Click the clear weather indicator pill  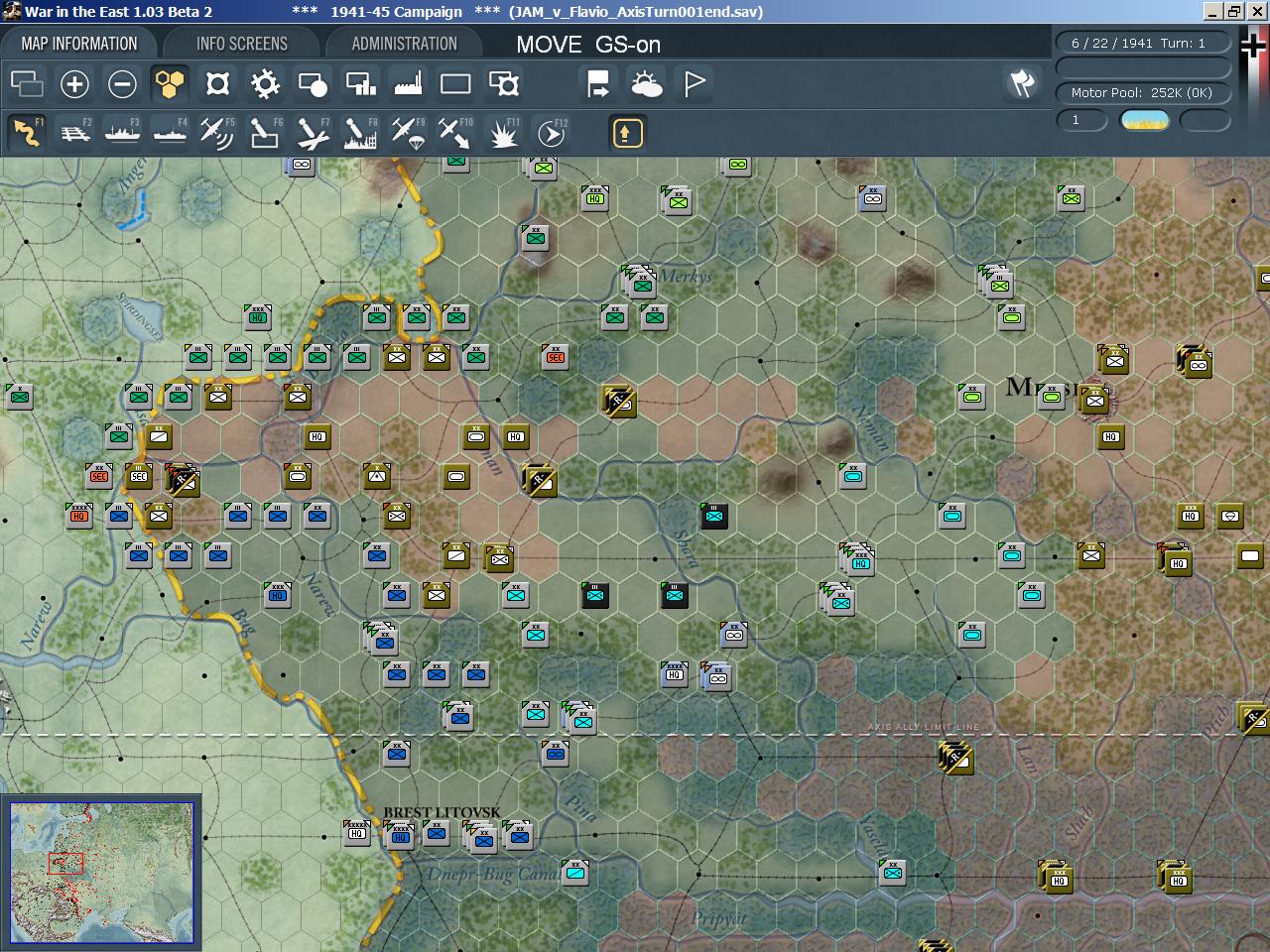point(1144,120)
